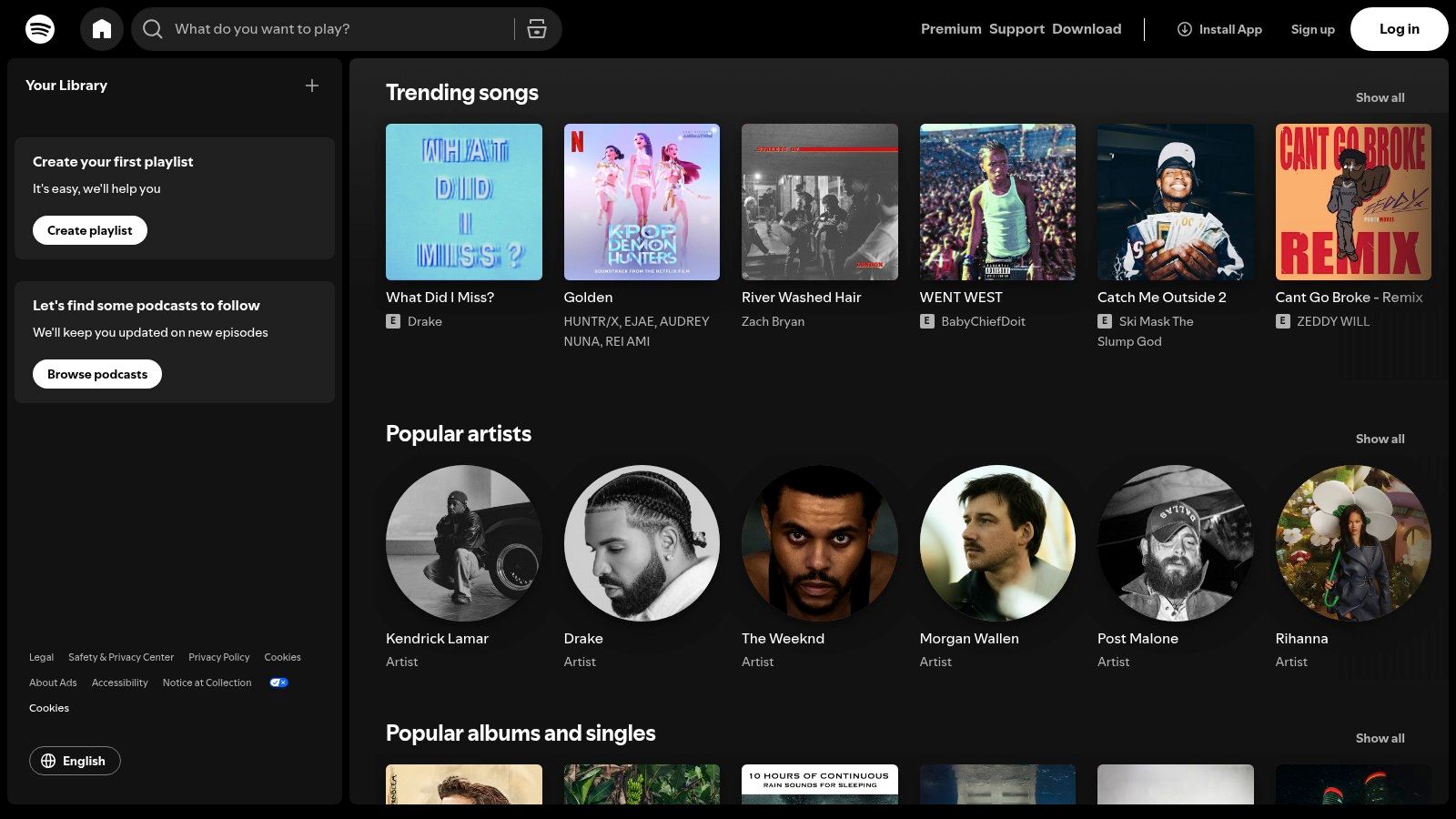Open Golden KPop Demon Hunters cover

point(642,202)
